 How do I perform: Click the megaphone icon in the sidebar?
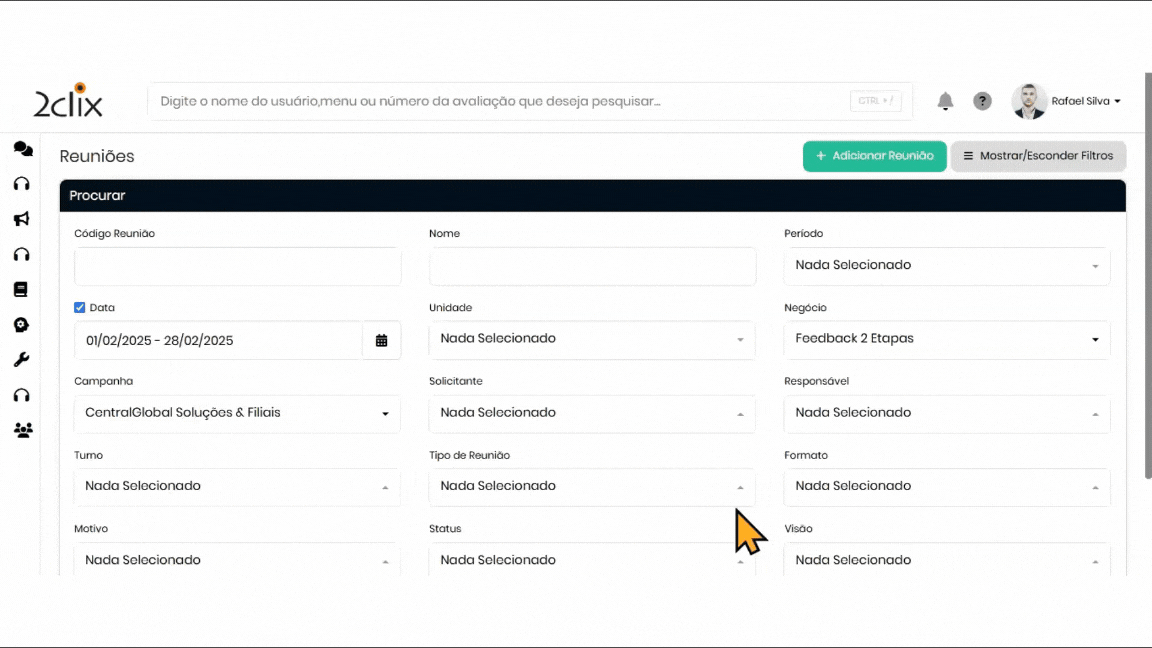tap(22, 219)
